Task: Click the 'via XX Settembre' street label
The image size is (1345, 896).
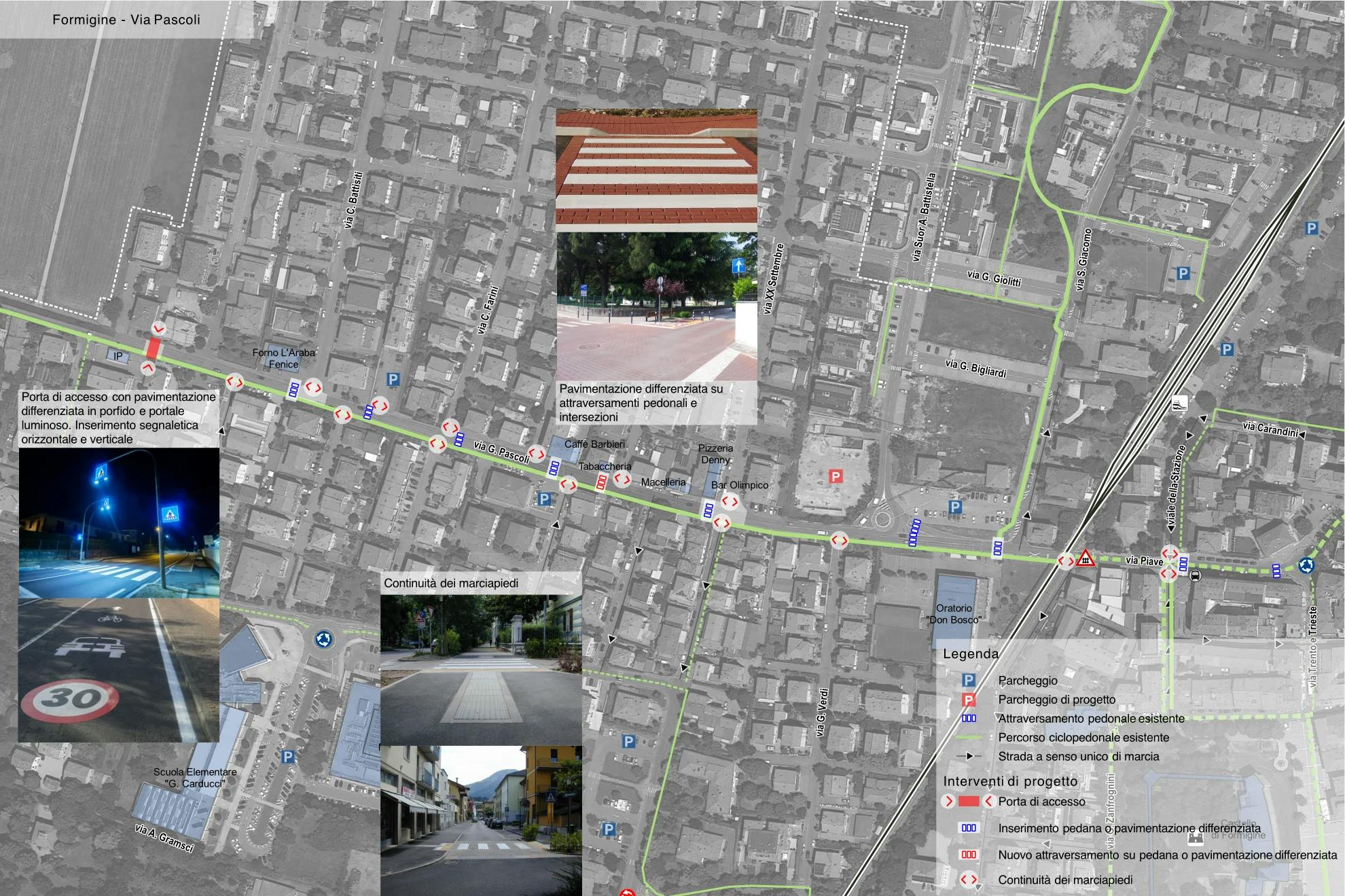Action: tap(774, 279)
